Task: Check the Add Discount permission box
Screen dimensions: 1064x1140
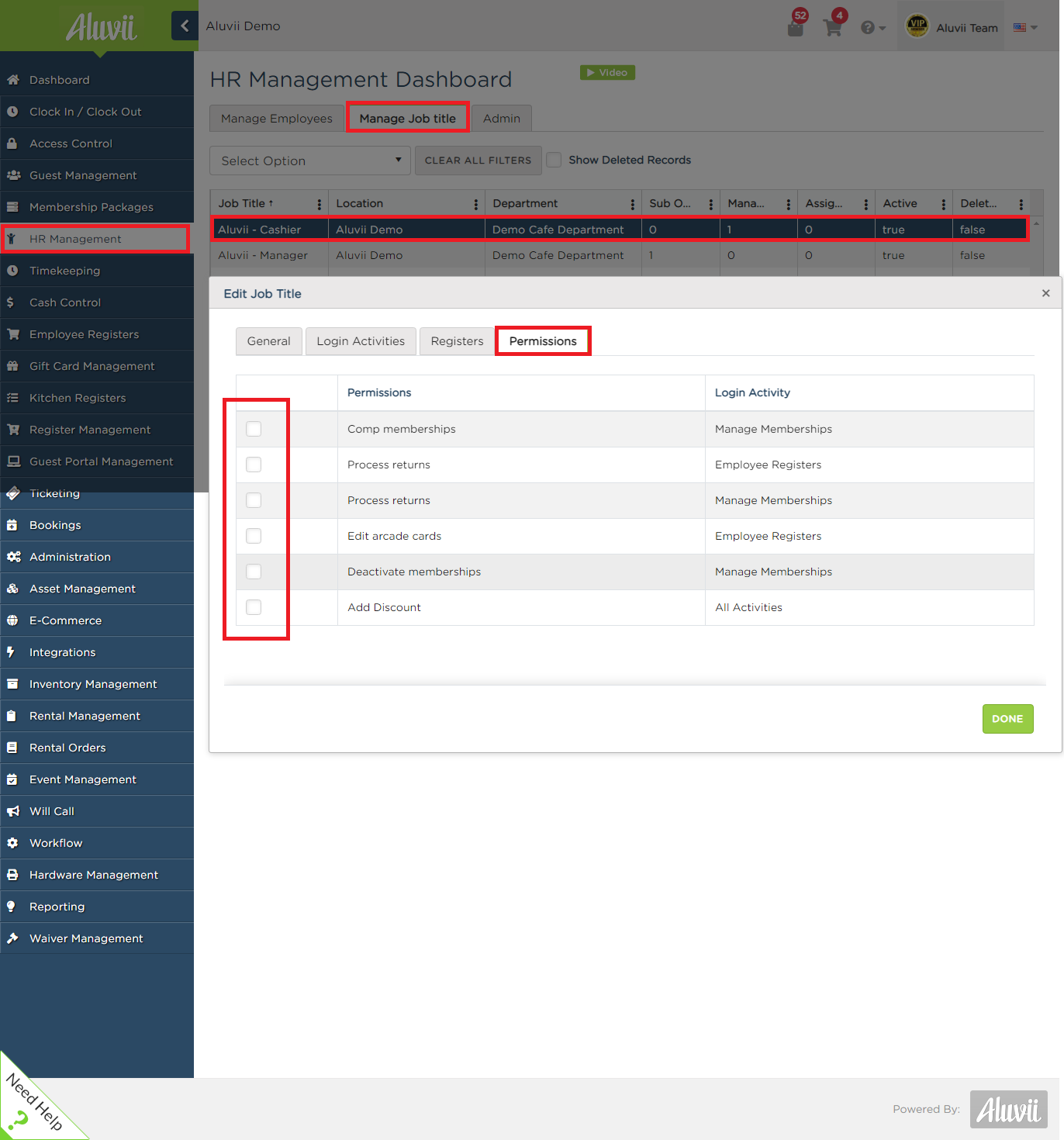Action: pos(254,607)
